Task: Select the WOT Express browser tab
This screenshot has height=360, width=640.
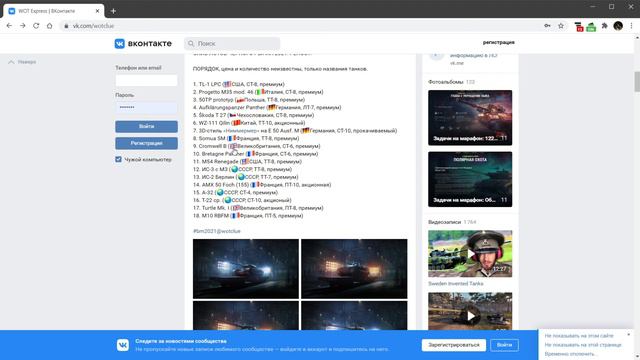Action: coord(53,11)
